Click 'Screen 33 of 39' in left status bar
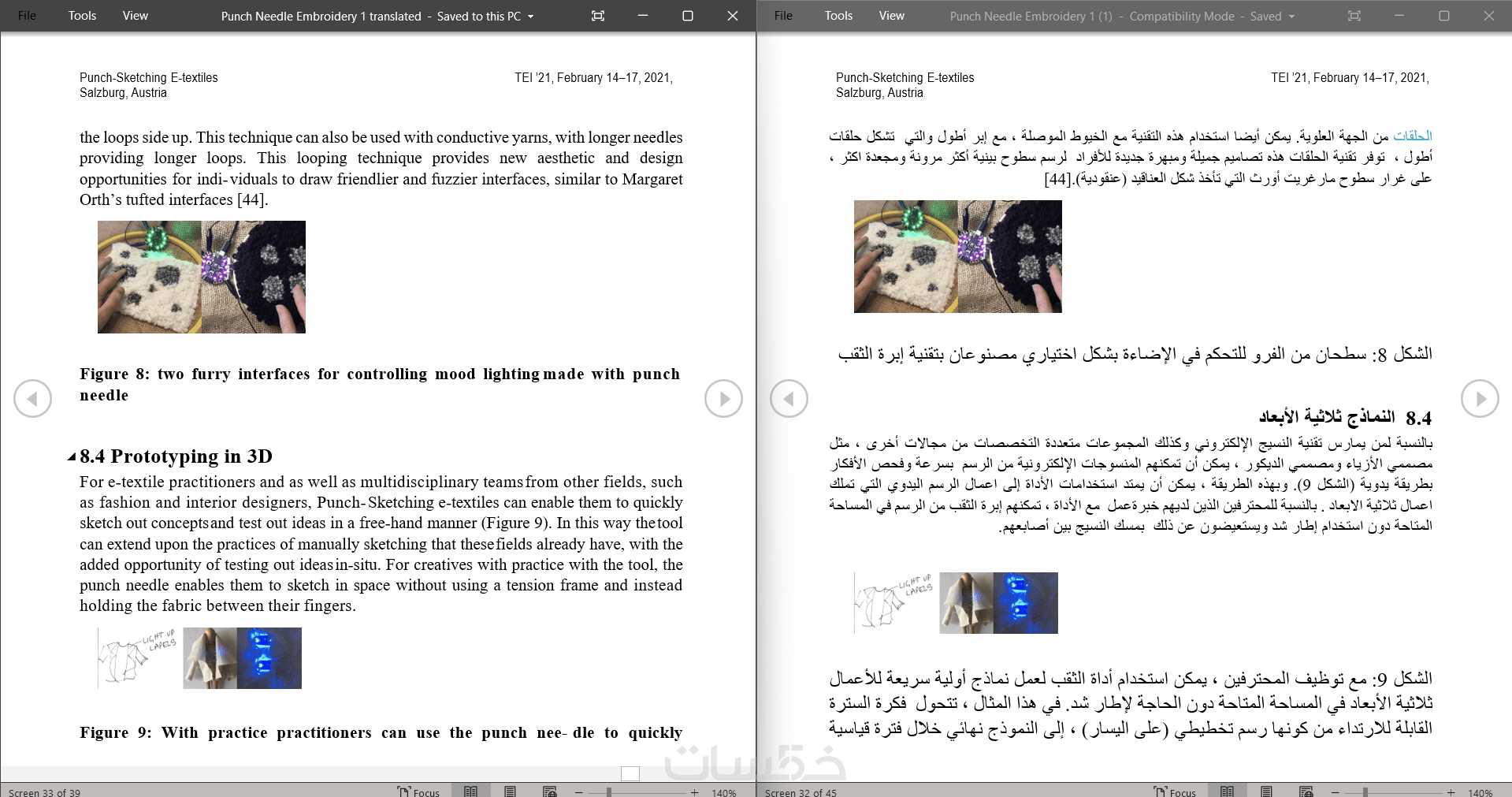The width and height of the screenshot is (1512, 797). click(x=45, y=792)
